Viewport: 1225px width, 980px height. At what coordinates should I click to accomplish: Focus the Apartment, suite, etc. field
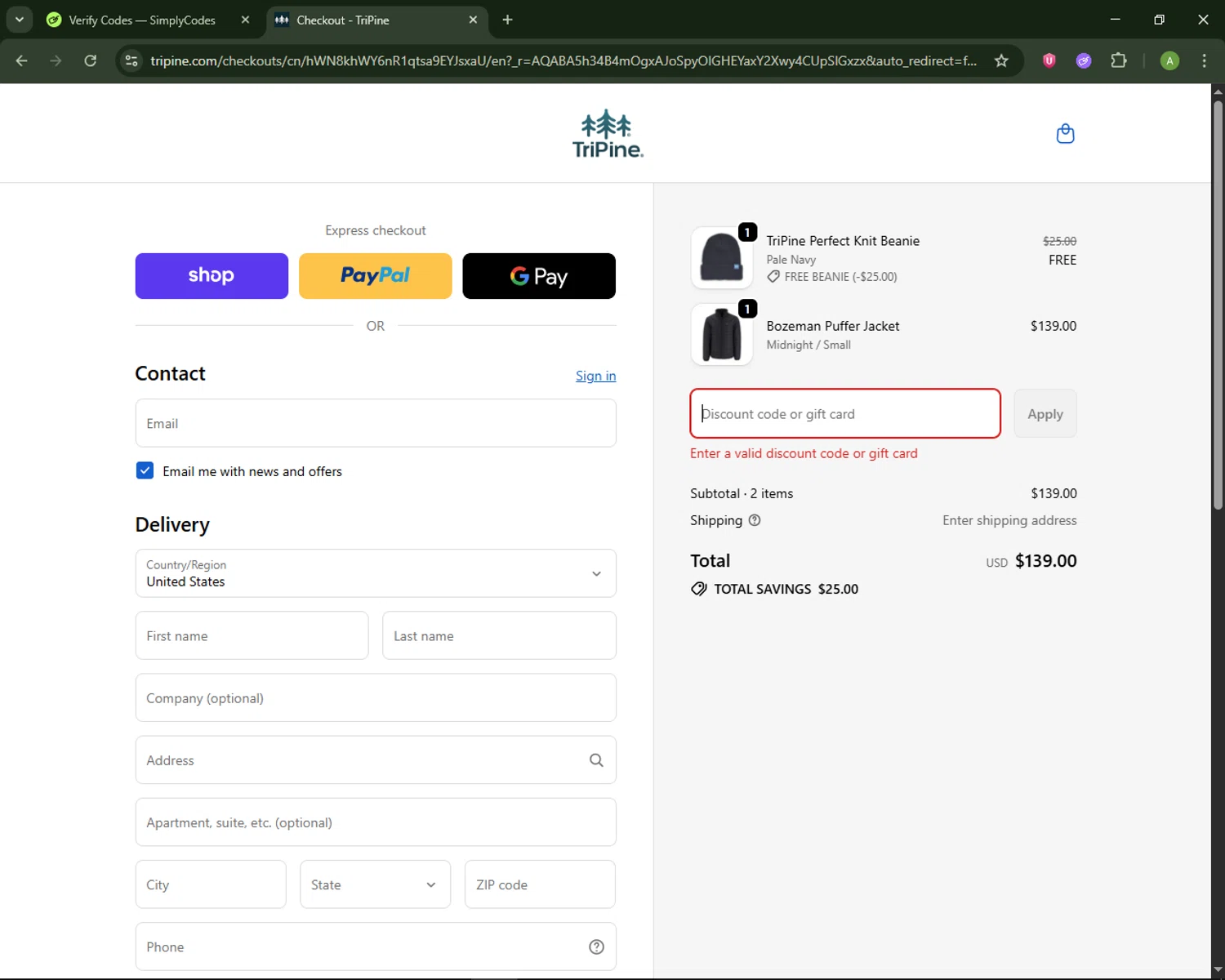(x=376, y=822)
